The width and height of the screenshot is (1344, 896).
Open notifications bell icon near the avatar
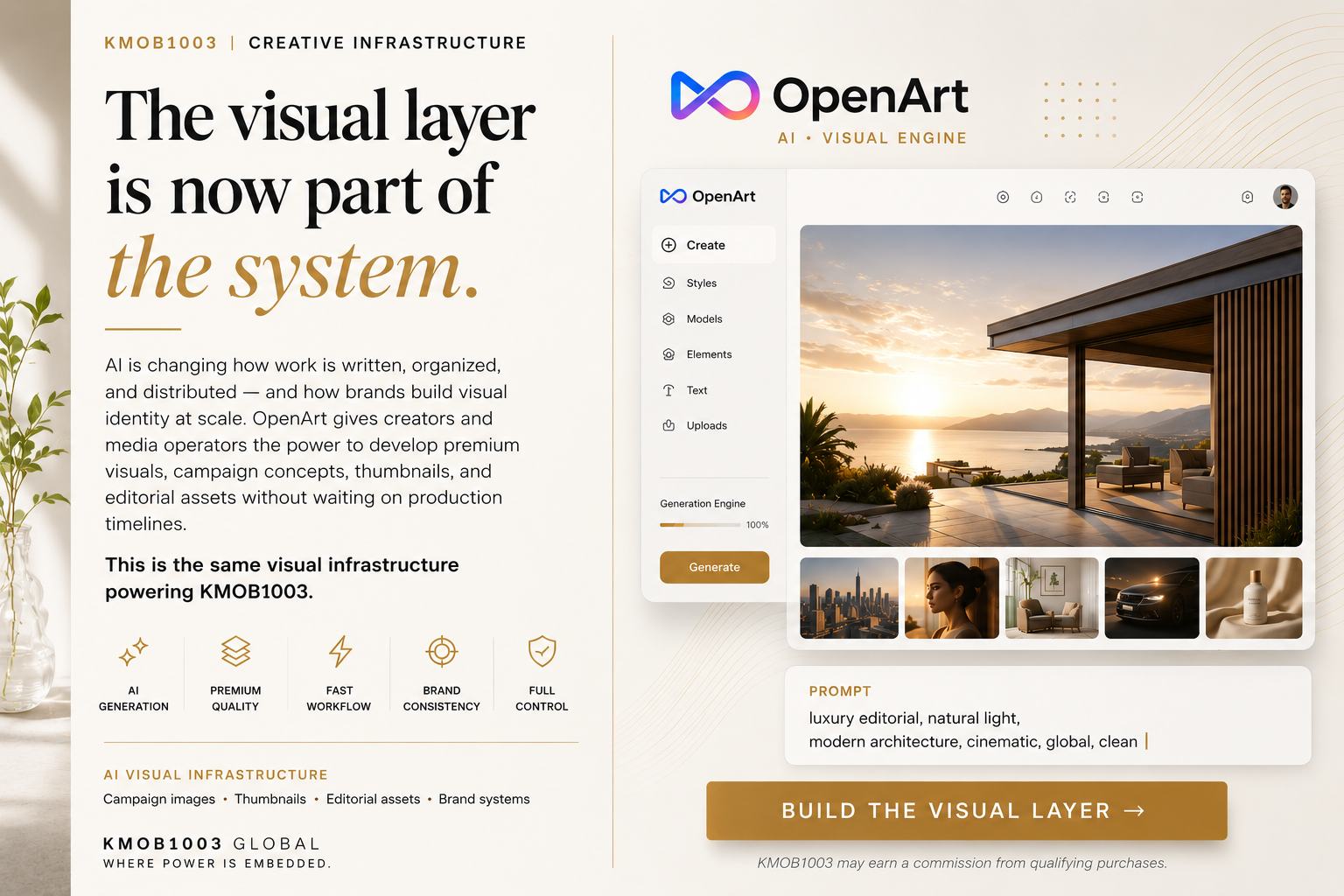click(1248, 197)
